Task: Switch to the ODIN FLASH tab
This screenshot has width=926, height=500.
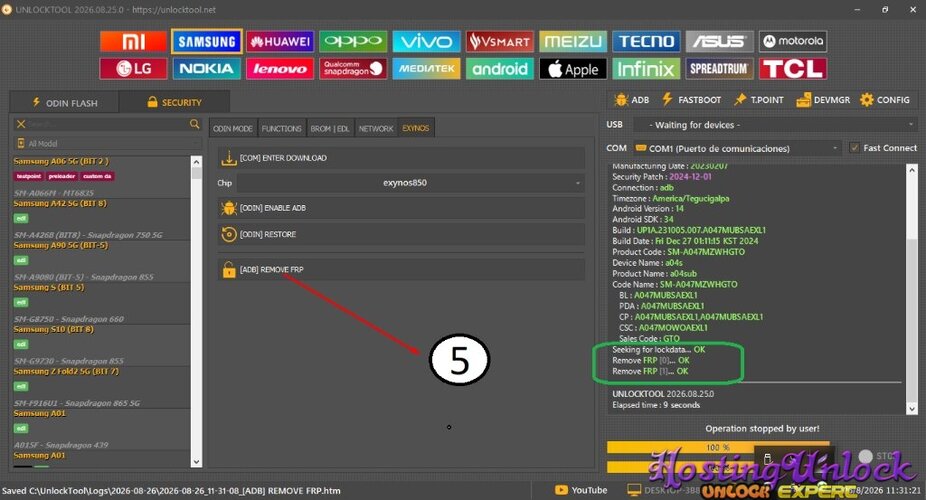Action: pyautogui.click(x=65, y=102)
